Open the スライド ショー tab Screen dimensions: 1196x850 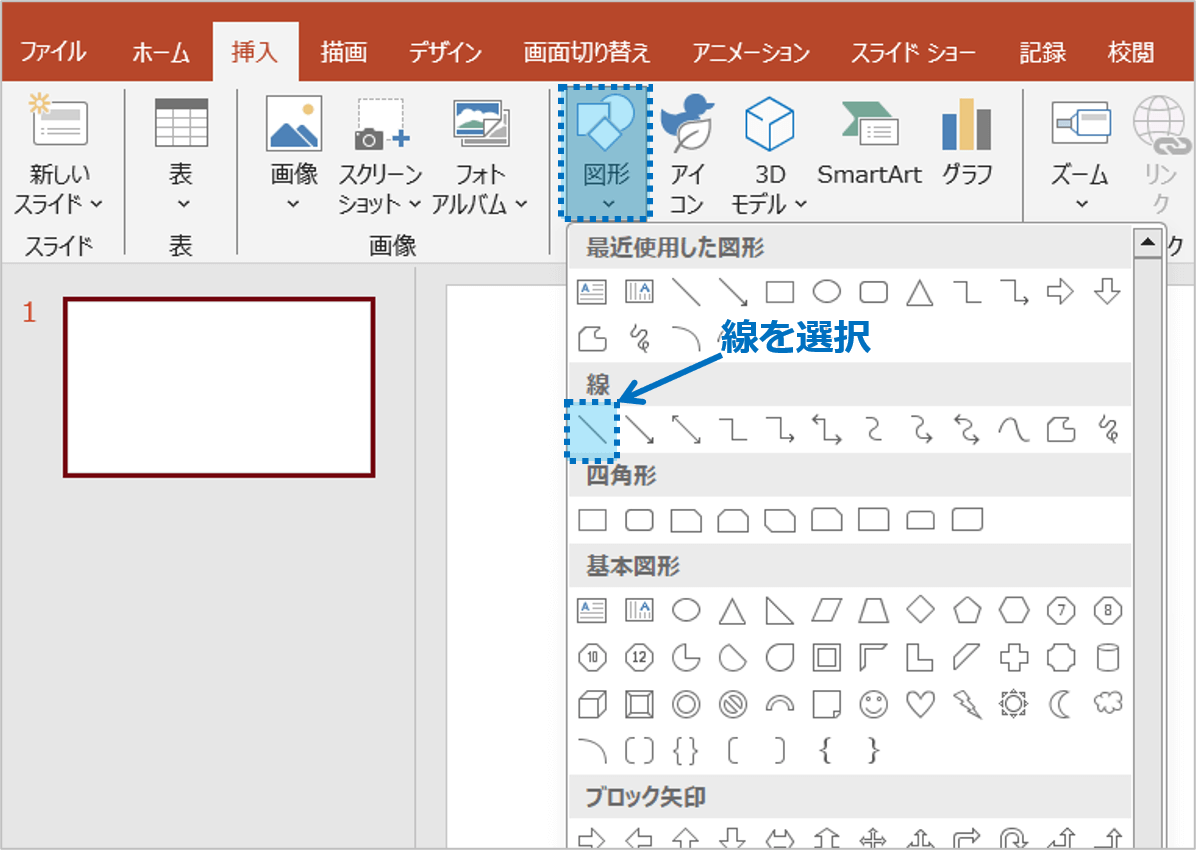coord(913,52)
